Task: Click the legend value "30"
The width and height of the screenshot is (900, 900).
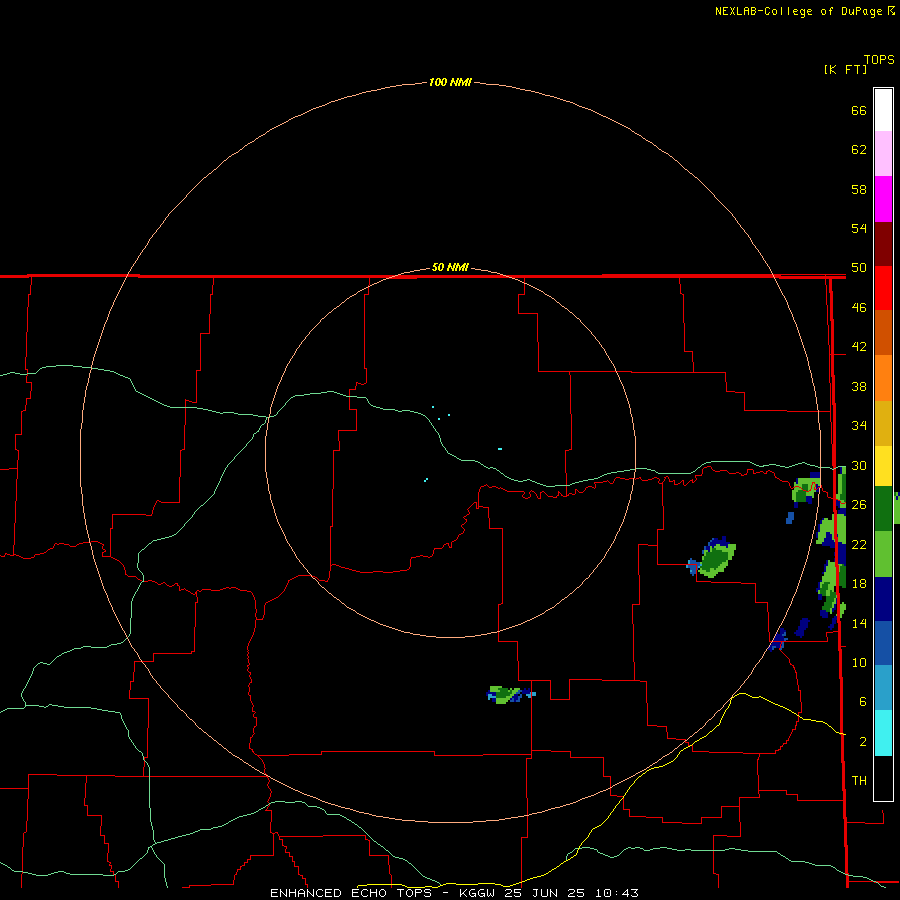Action: click(x=859, y=465)
